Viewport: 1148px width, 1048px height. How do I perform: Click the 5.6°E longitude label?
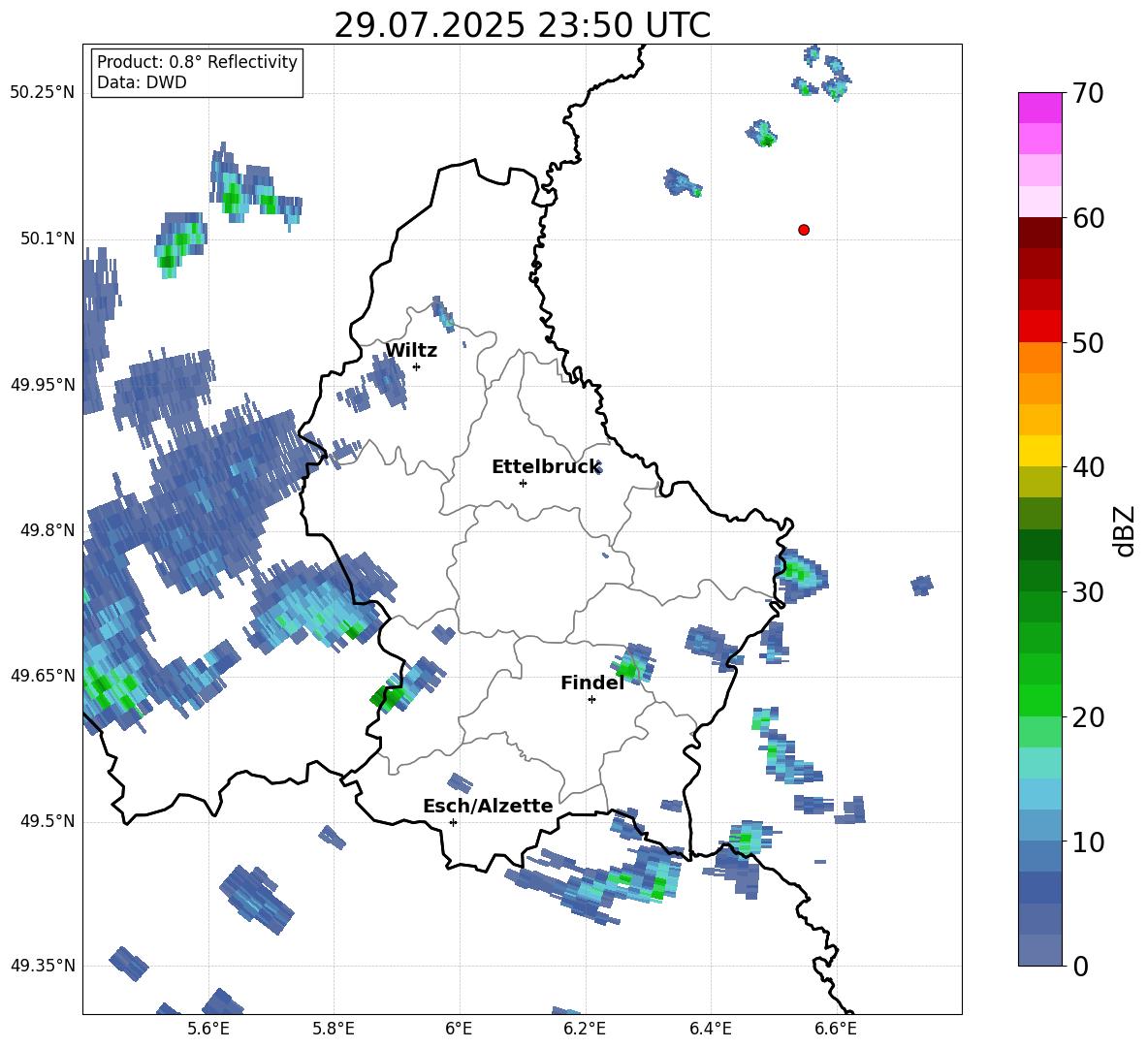(208, 1029)
